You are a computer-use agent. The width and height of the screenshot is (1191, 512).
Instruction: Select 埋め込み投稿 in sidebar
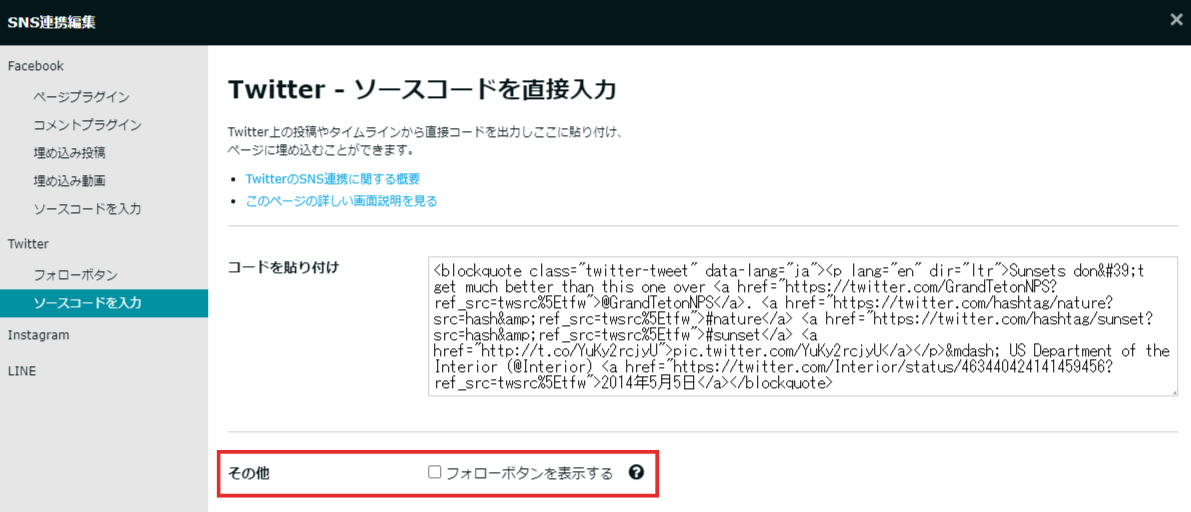69,153
